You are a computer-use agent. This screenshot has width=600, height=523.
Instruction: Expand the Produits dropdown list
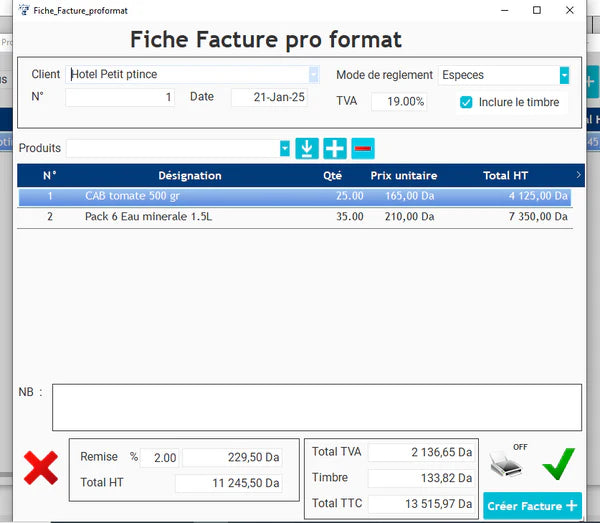(x=285, y=148)
